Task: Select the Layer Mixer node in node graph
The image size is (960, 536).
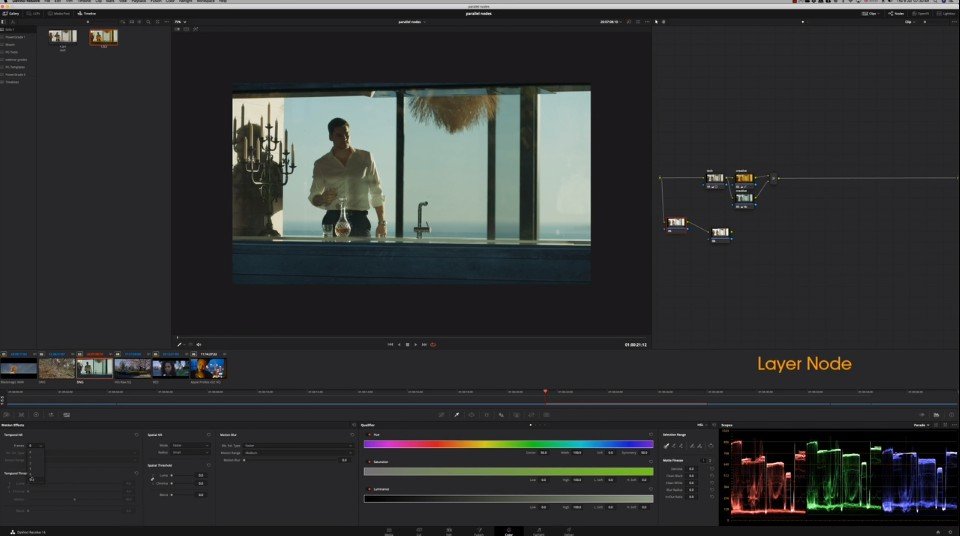Action: (x=773, y=178)
